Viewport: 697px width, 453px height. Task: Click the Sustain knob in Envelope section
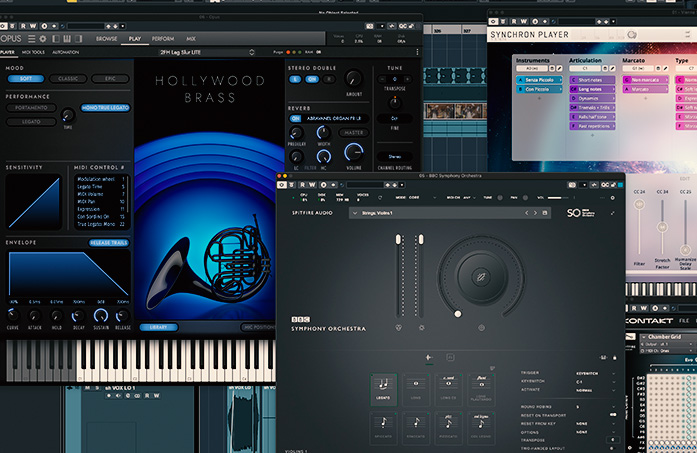100,313
